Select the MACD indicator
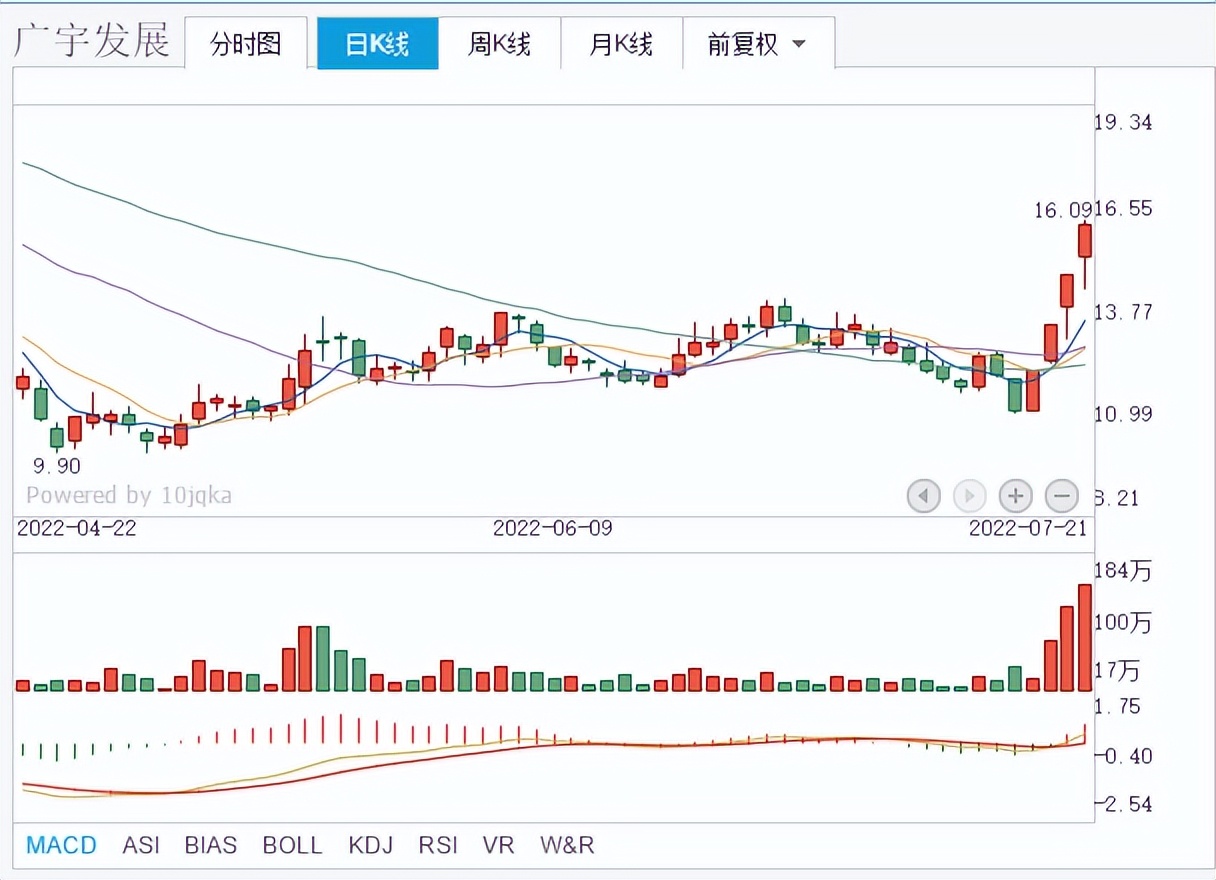1216x880 pixels. [61, 845]
